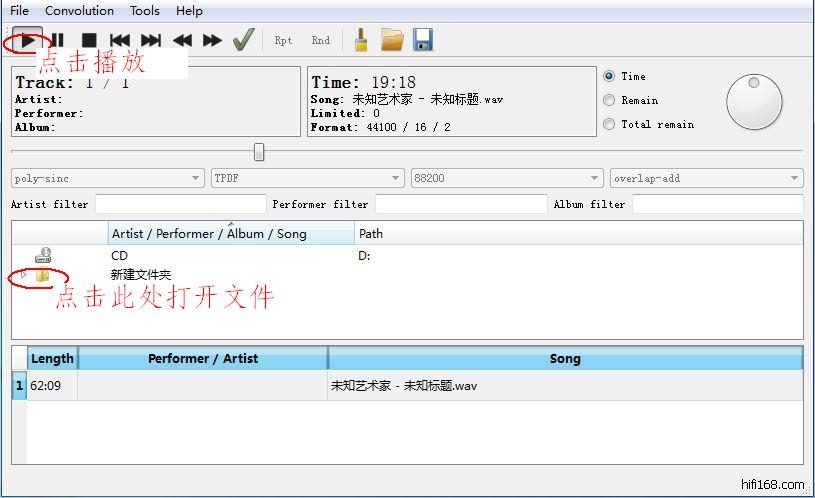Open the poly-sinc filter dropdown

[107, 178]
